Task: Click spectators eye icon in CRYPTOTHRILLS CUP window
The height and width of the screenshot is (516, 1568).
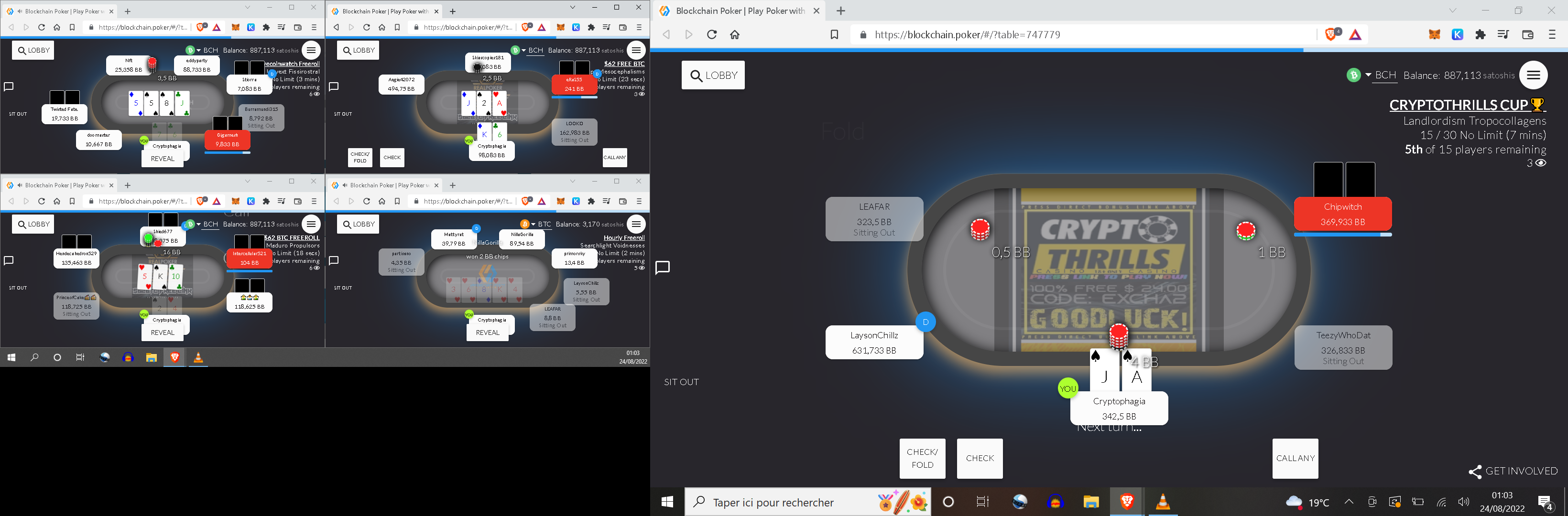Action: 1541,163
